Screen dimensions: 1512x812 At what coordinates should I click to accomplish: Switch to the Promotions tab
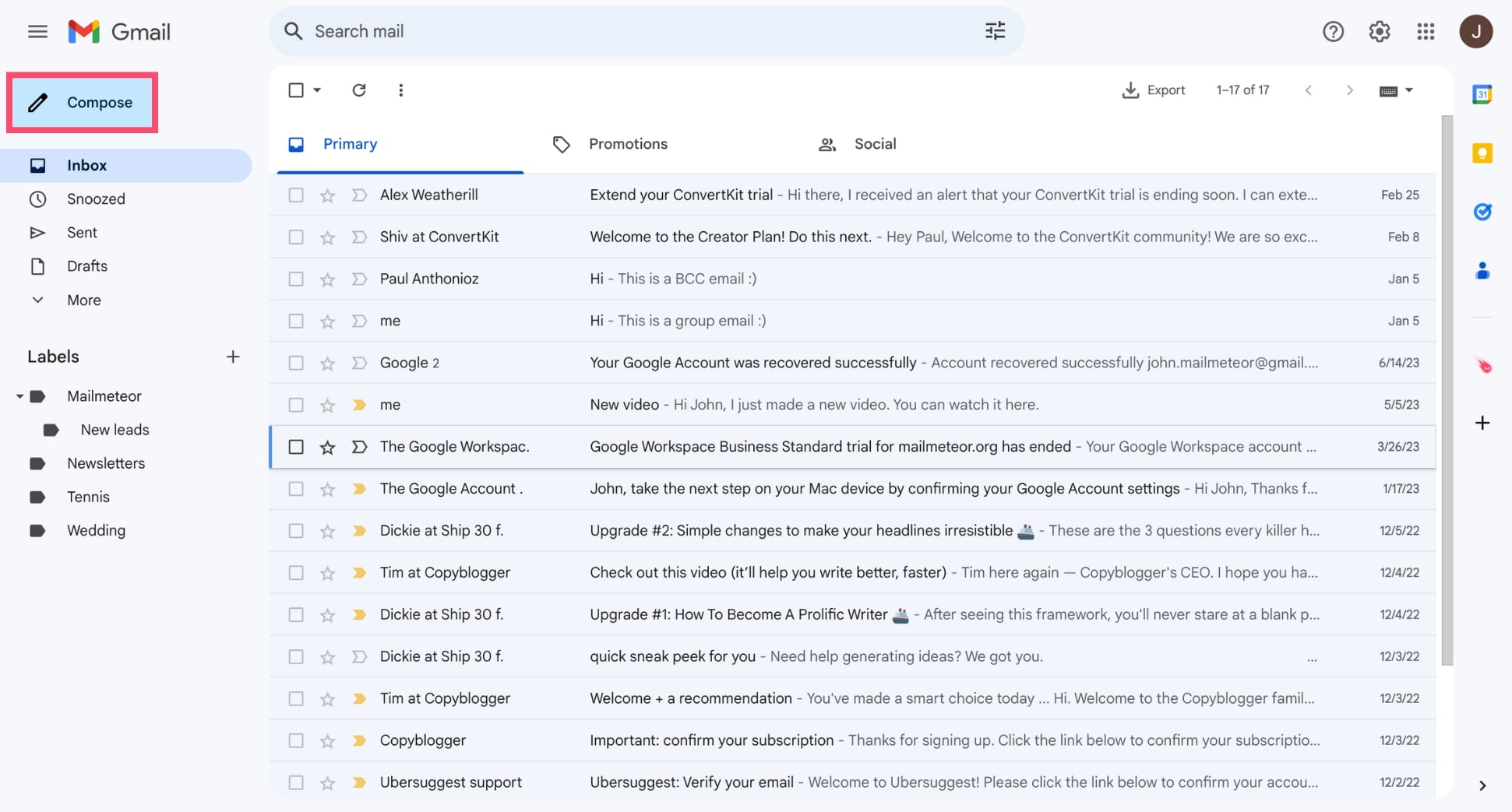(628, 143)
